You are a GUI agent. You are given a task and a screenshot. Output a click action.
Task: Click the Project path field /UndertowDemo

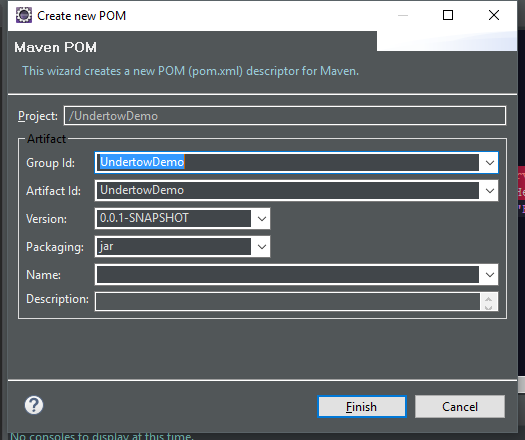click(285, 116)
